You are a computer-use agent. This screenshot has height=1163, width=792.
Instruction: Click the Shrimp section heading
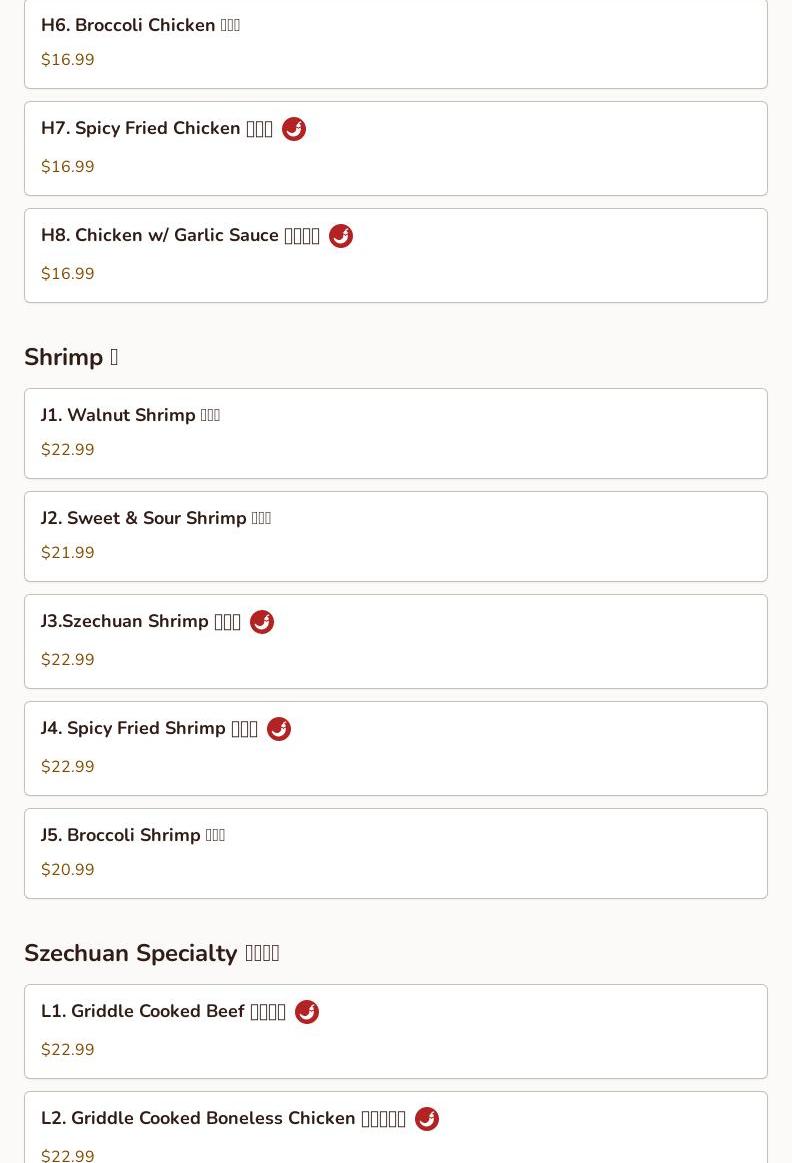[x=70, y=357]
